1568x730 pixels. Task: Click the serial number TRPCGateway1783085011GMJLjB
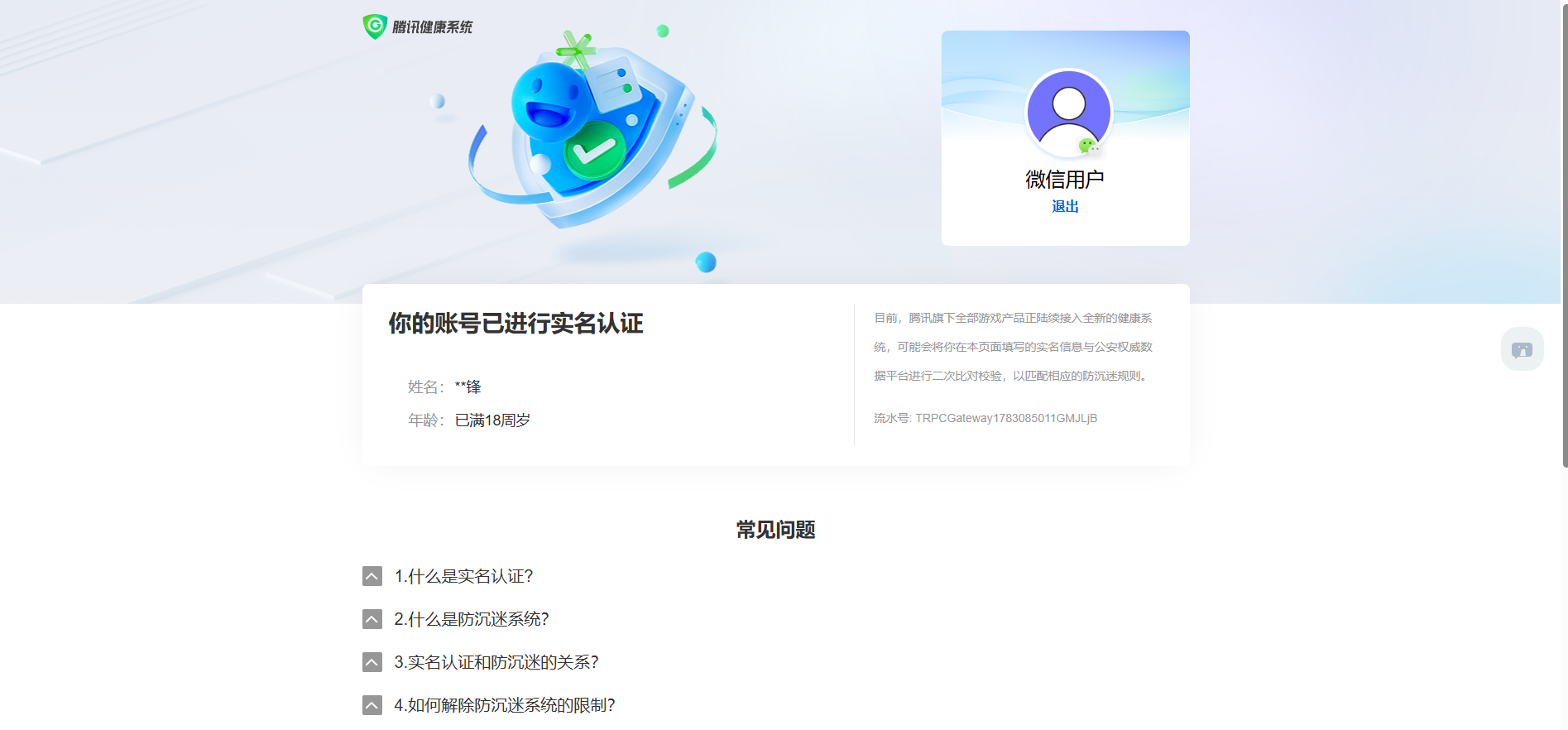coord(1006,418)
